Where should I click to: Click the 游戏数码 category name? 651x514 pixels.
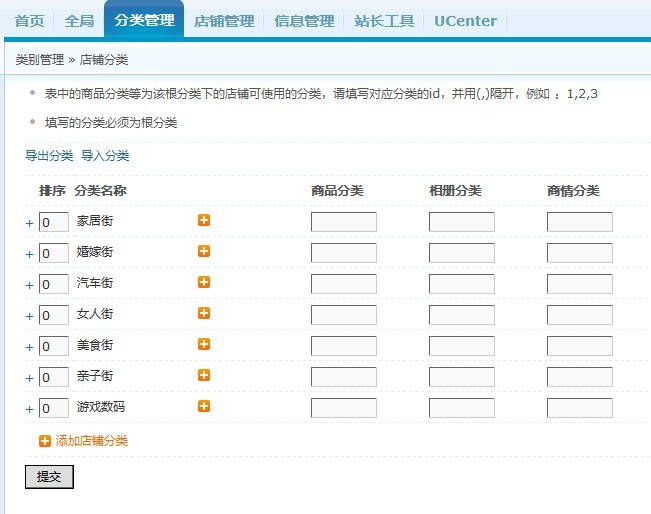point(101,406)
